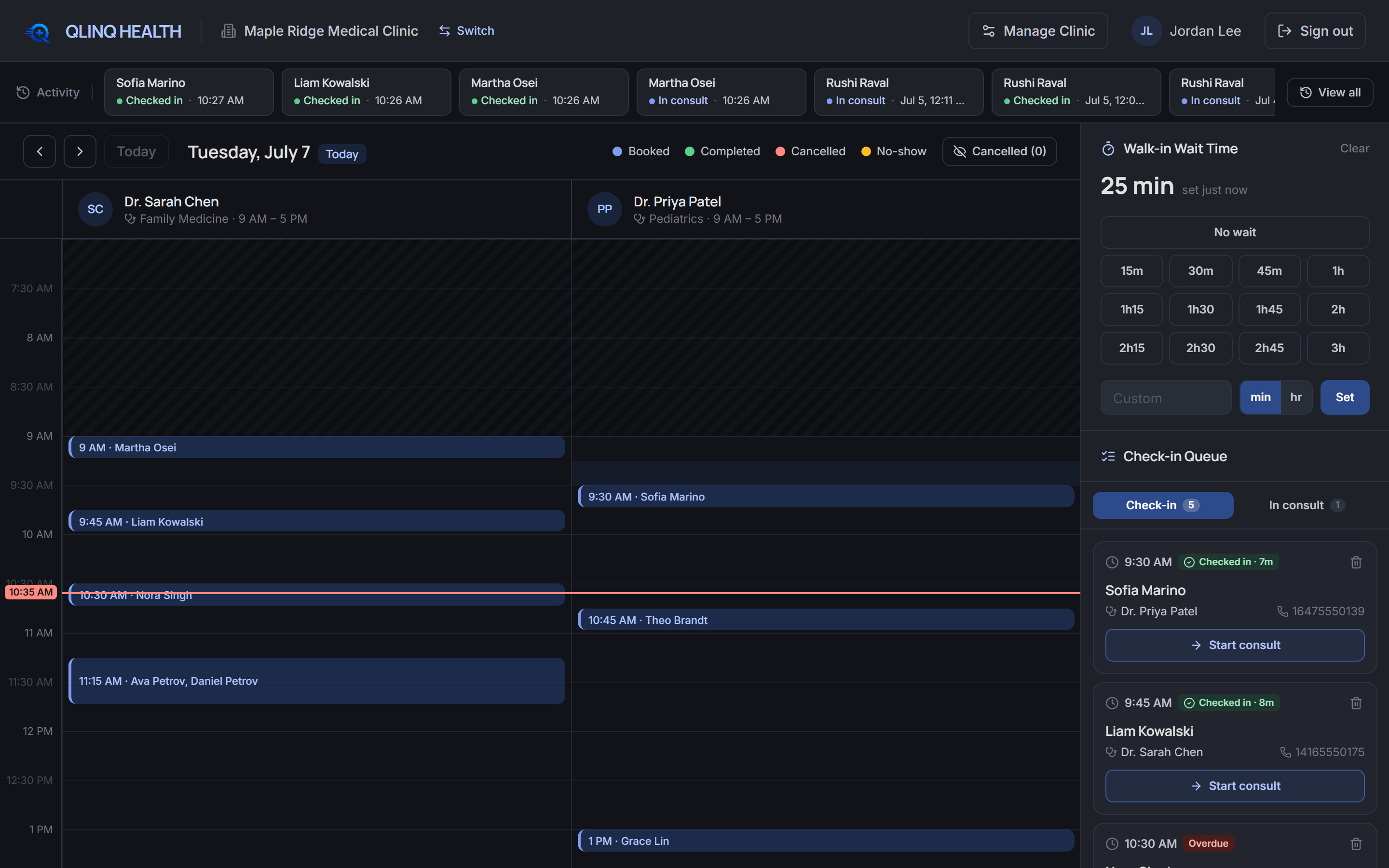Choose the 30m wait time preset
The height and width of the screenshot is (868, 1389).
[1200, 271]
